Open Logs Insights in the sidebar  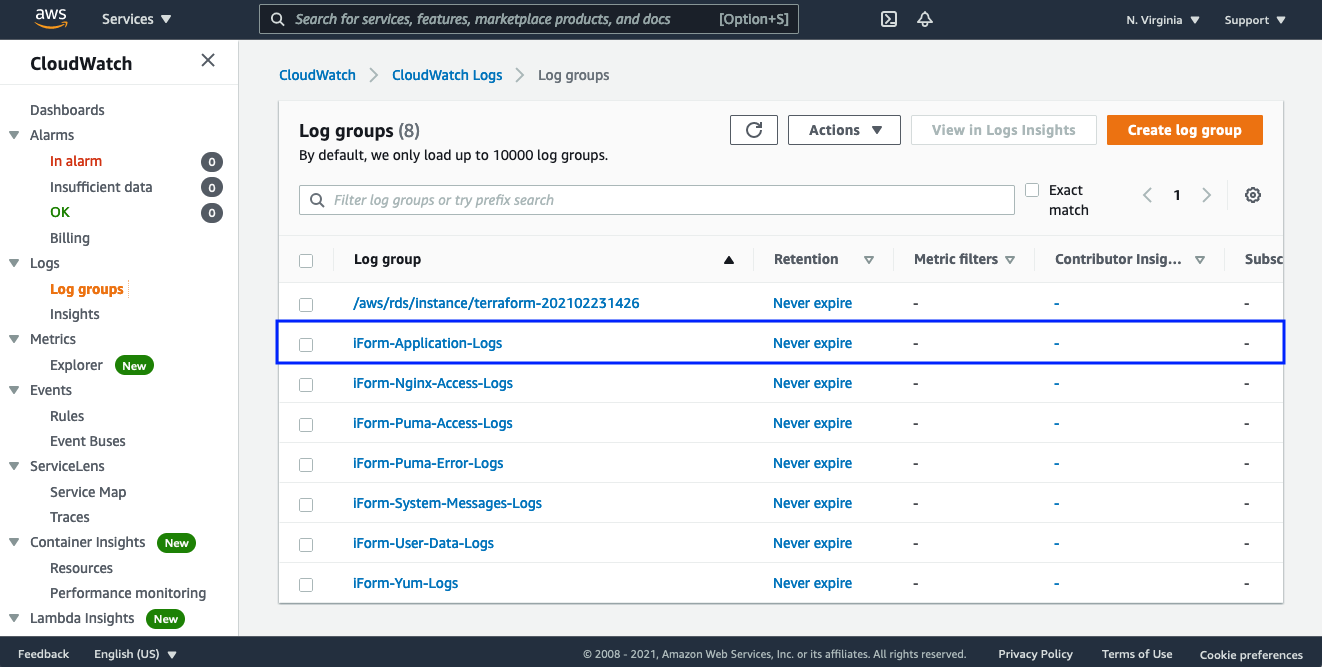pos(75,314)
